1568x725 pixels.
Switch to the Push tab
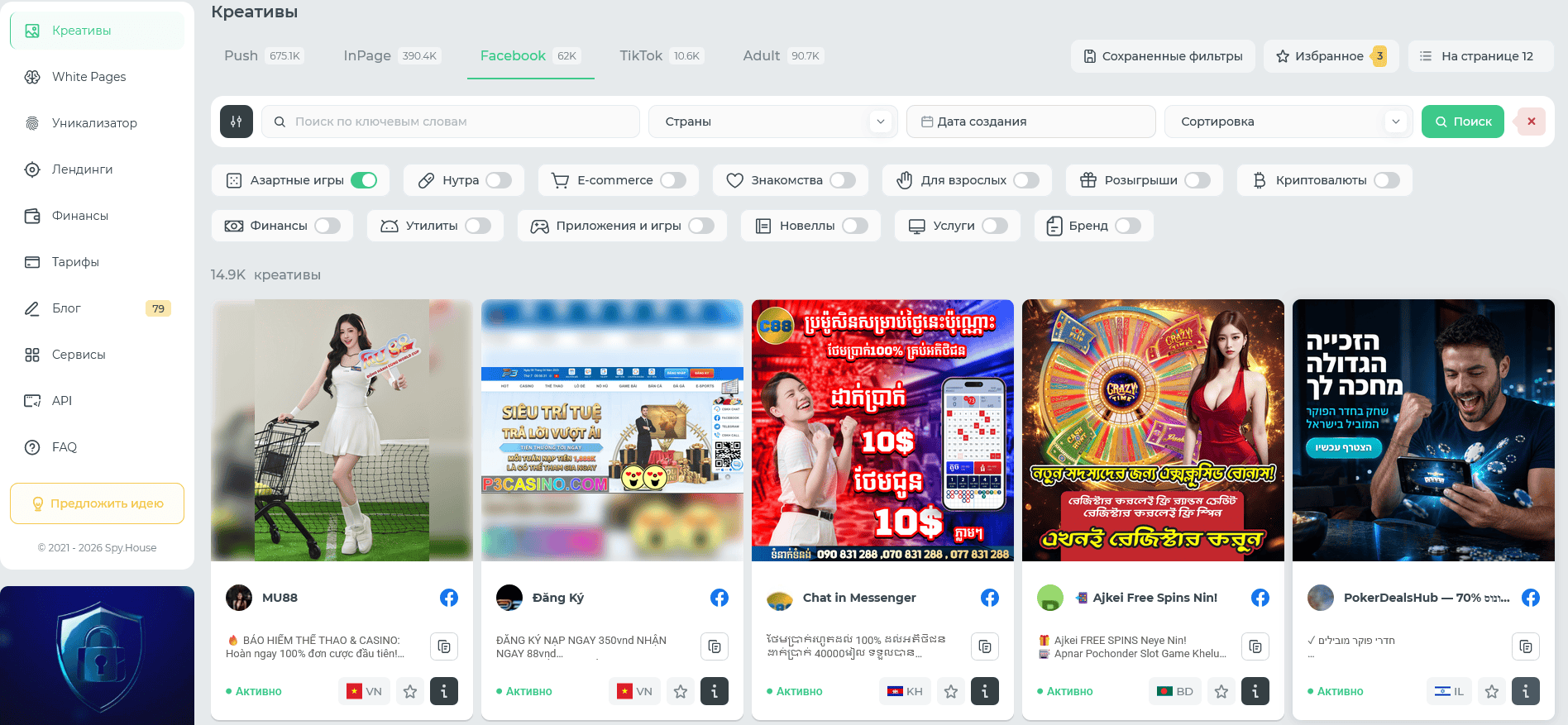(264, 56)
